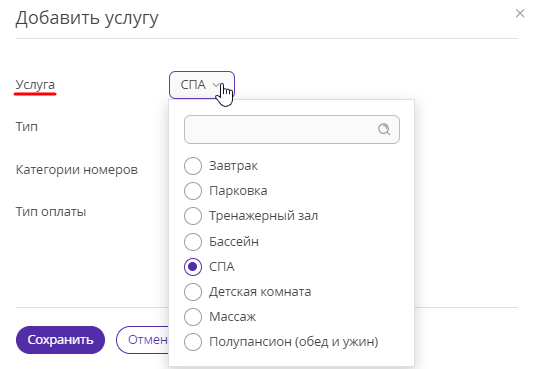Click the Тип field label
535x369 pixels.
point(27,127)
